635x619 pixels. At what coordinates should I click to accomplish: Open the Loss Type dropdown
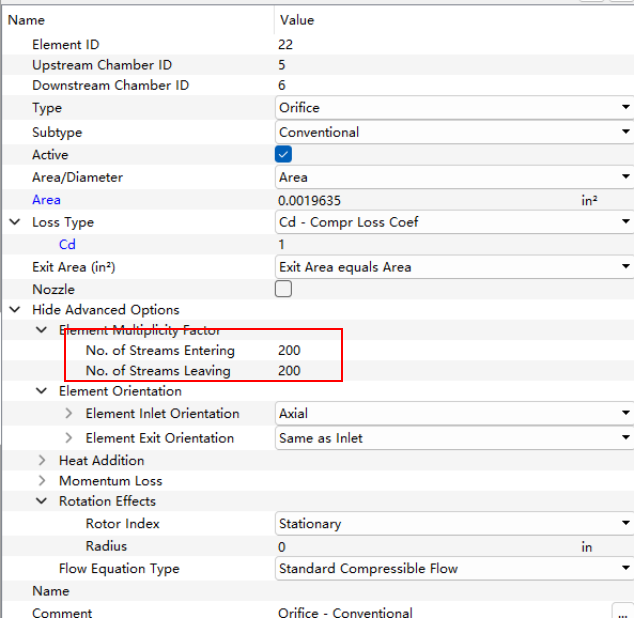454,222
